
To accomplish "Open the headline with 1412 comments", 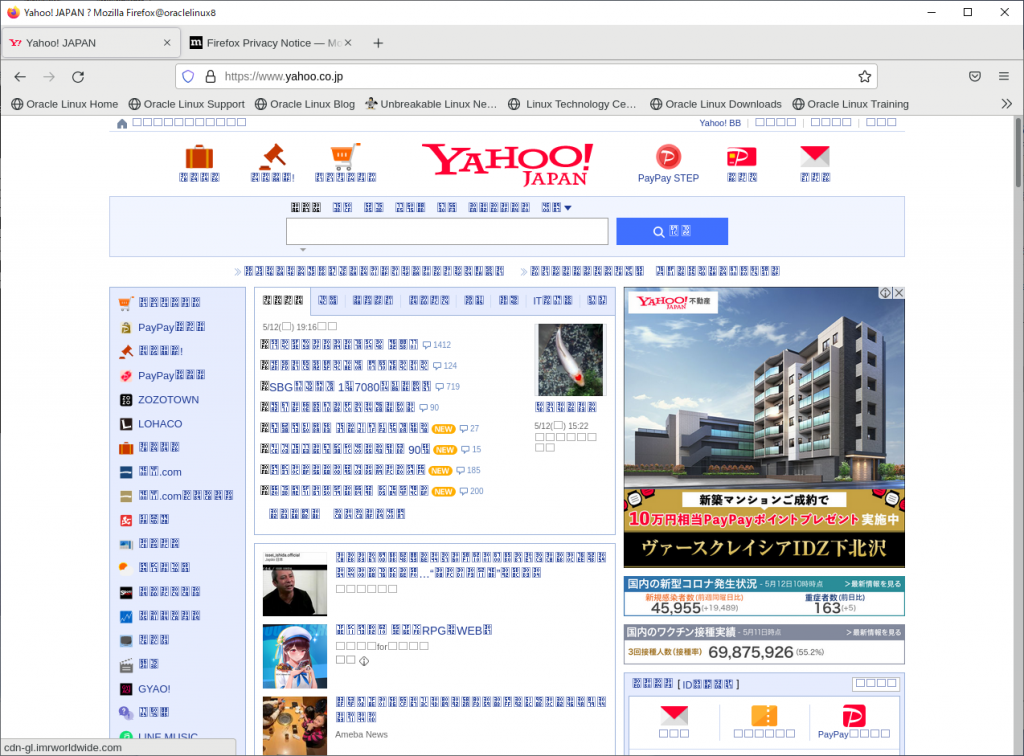I will [x=340, y=344].
